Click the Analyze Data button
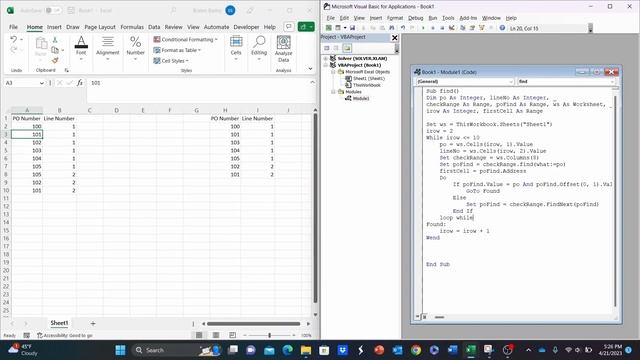The height and width of the screenshot is (360, 640). click(x=283, y=49)
